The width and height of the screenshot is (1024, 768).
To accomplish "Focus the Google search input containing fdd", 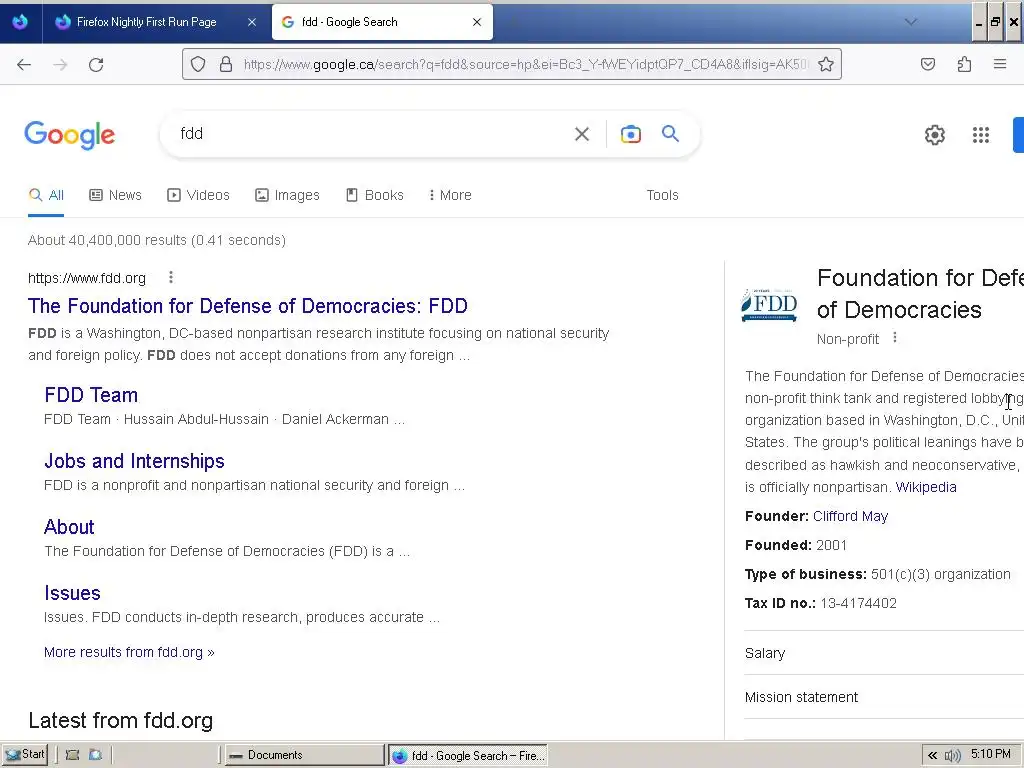I will [372, 134].
